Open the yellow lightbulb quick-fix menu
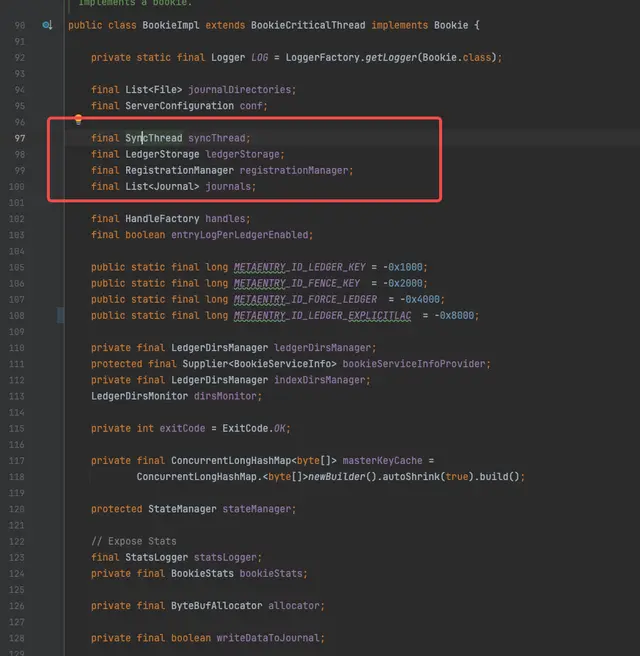 78,120
